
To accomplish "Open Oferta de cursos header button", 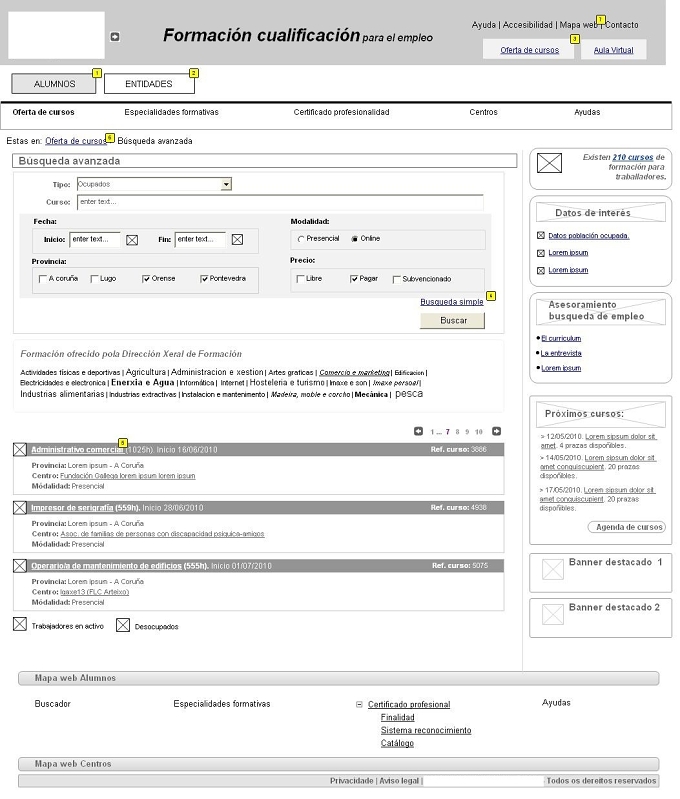I will click(x=529, y=50).
